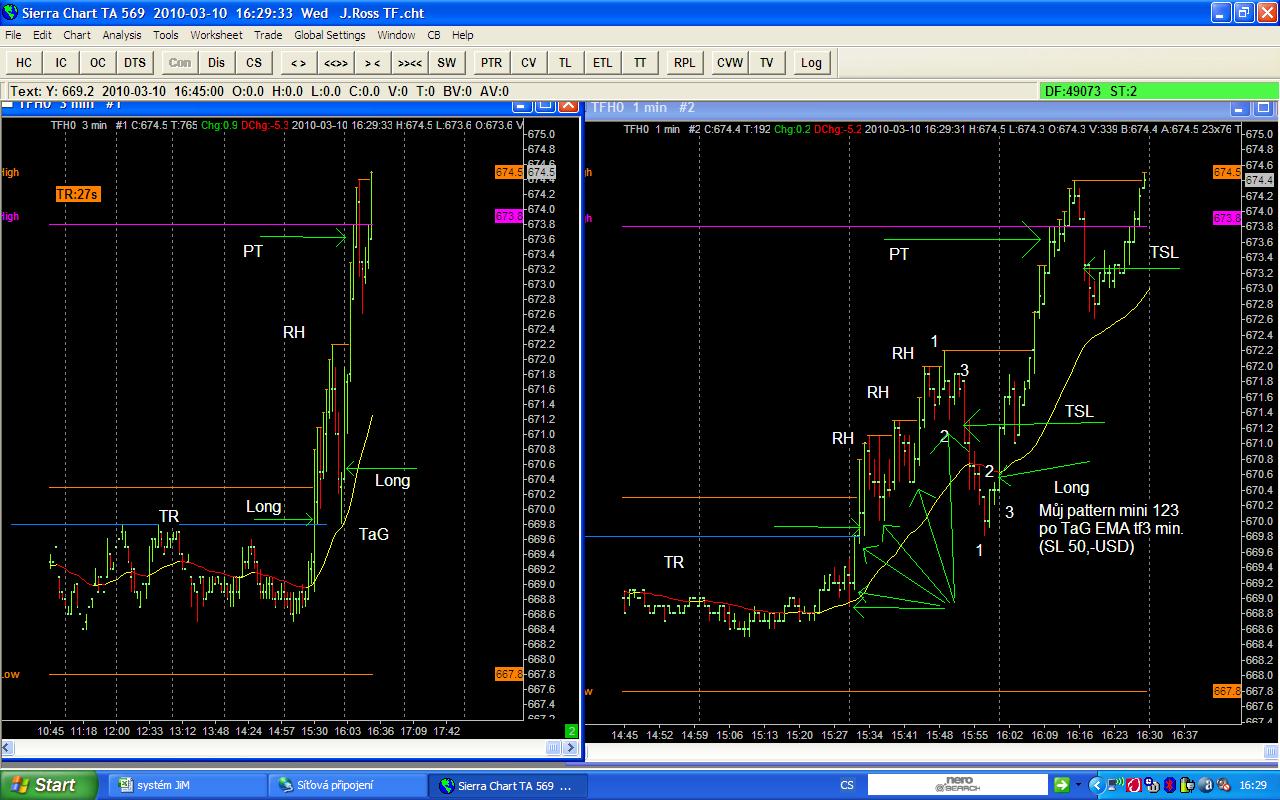The width and height of the screenshot is (1280, 800).
Task: Click the SW toolbar button
Action: [446, 62]
